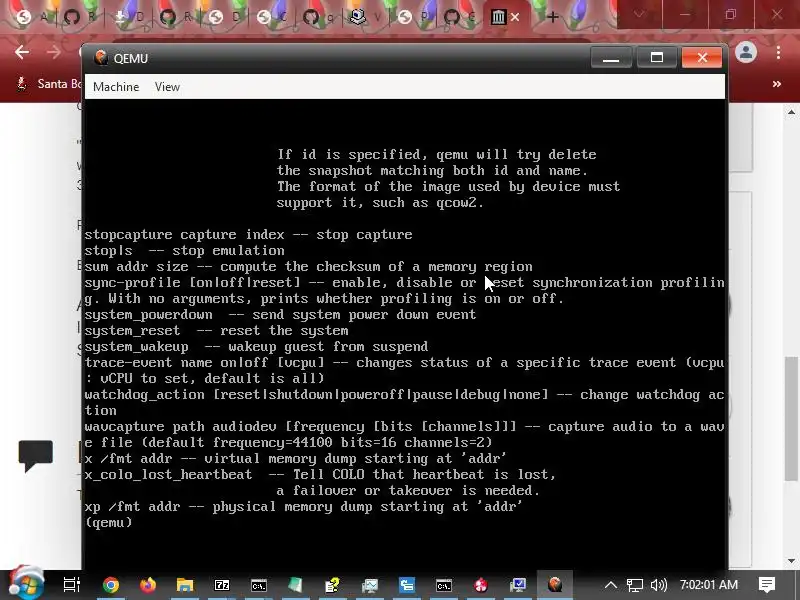800x600 pixels.
Task: Open the Windows Start menu
Action: click(27, 584)
